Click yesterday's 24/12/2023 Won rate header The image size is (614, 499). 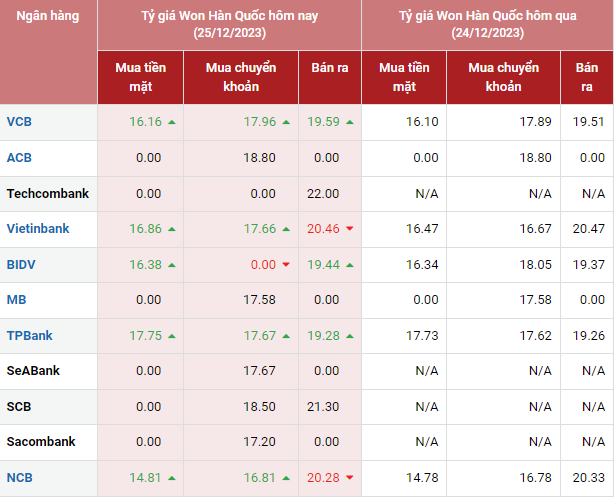tap(488, 25)
